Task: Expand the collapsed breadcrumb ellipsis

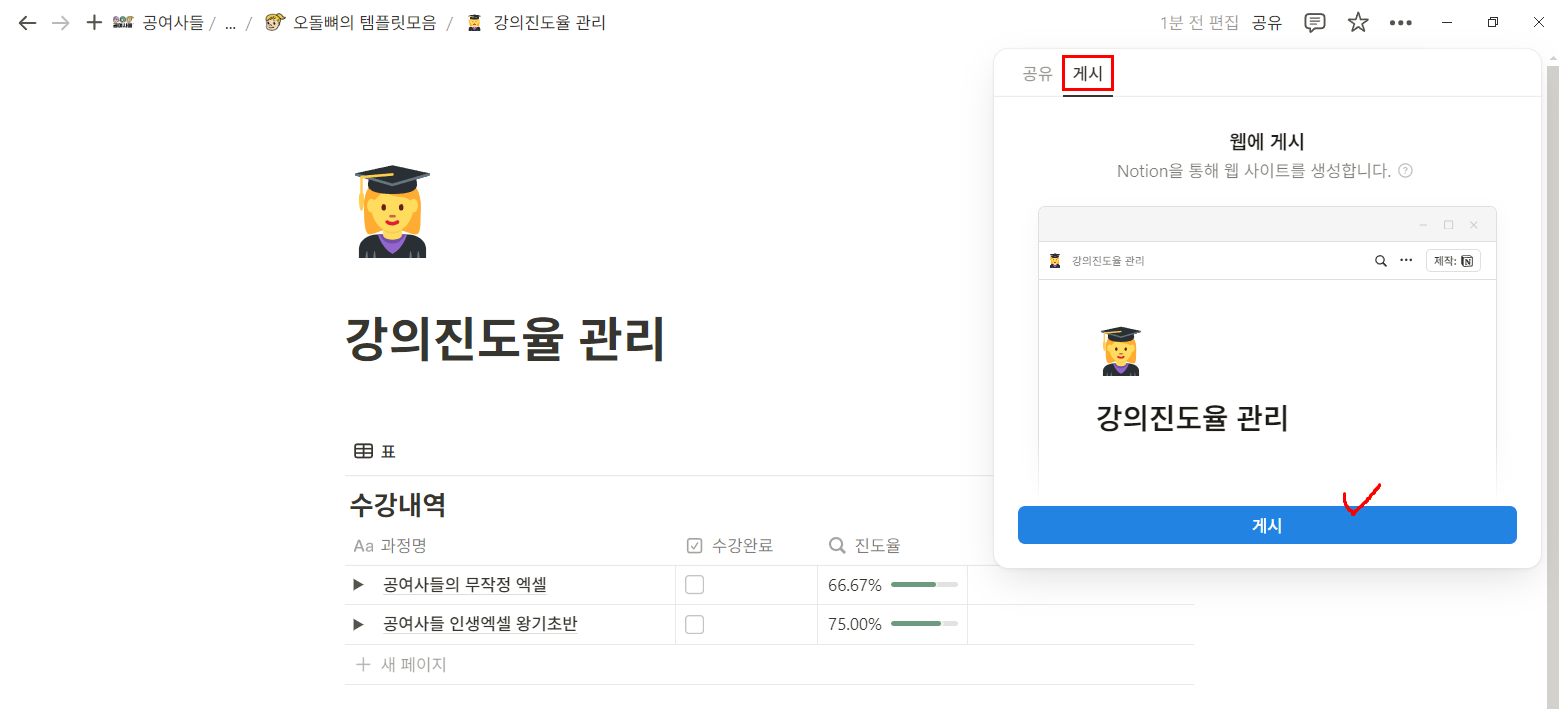Action: pos(230,23)
